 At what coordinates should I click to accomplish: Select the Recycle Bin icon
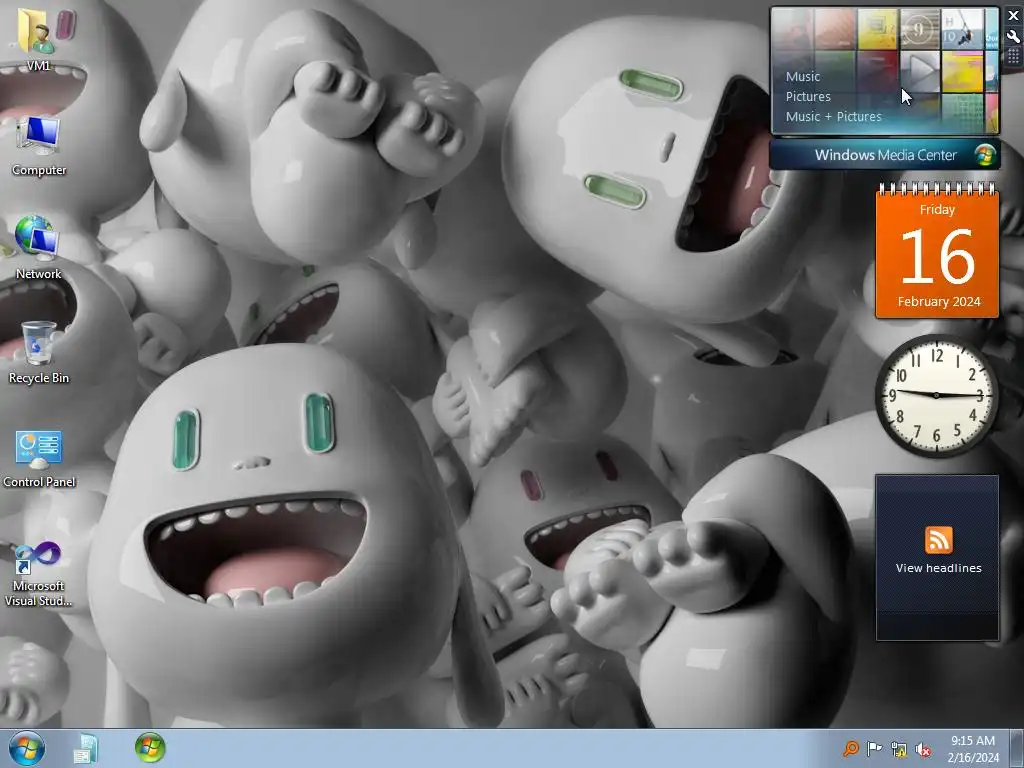(x=38, y=353)
